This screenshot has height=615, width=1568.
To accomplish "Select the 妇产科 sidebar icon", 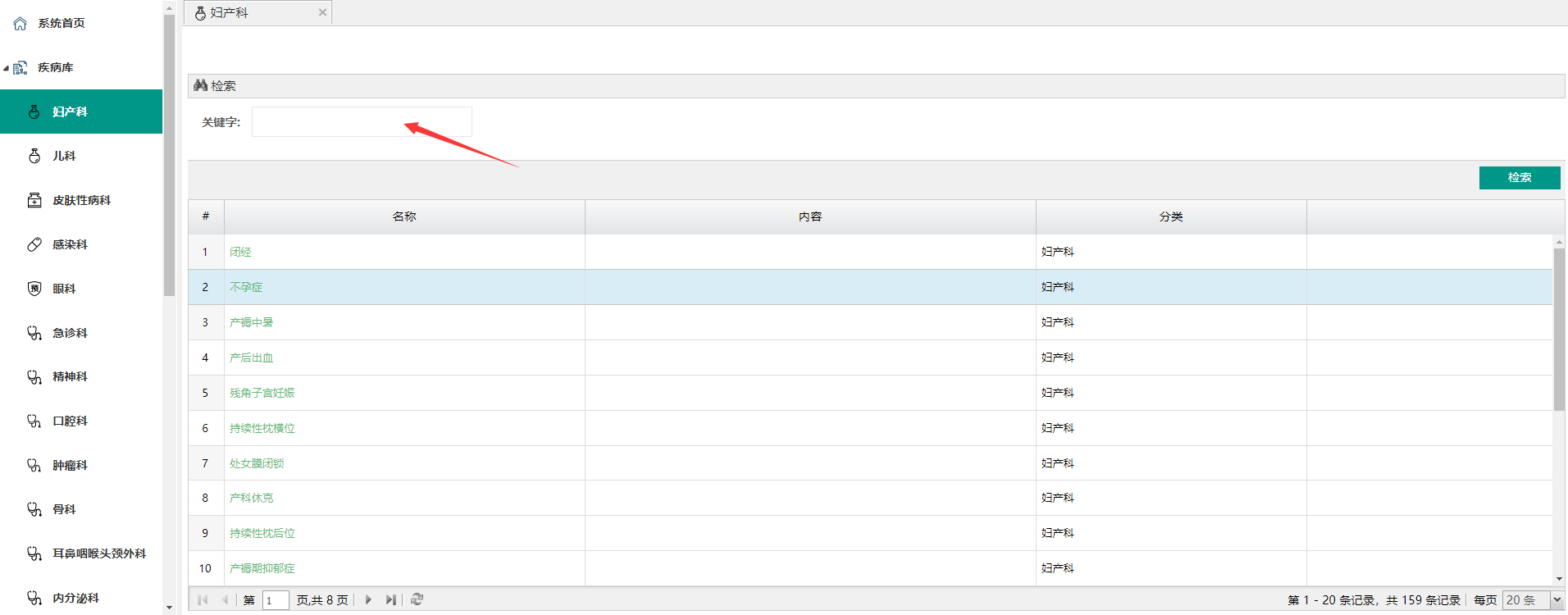I will point(34,112).
